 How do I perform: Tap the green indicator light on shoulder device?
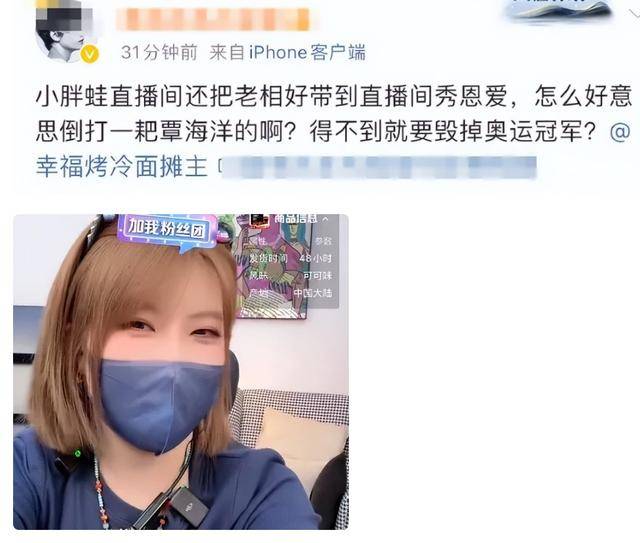tap(77, 453)
